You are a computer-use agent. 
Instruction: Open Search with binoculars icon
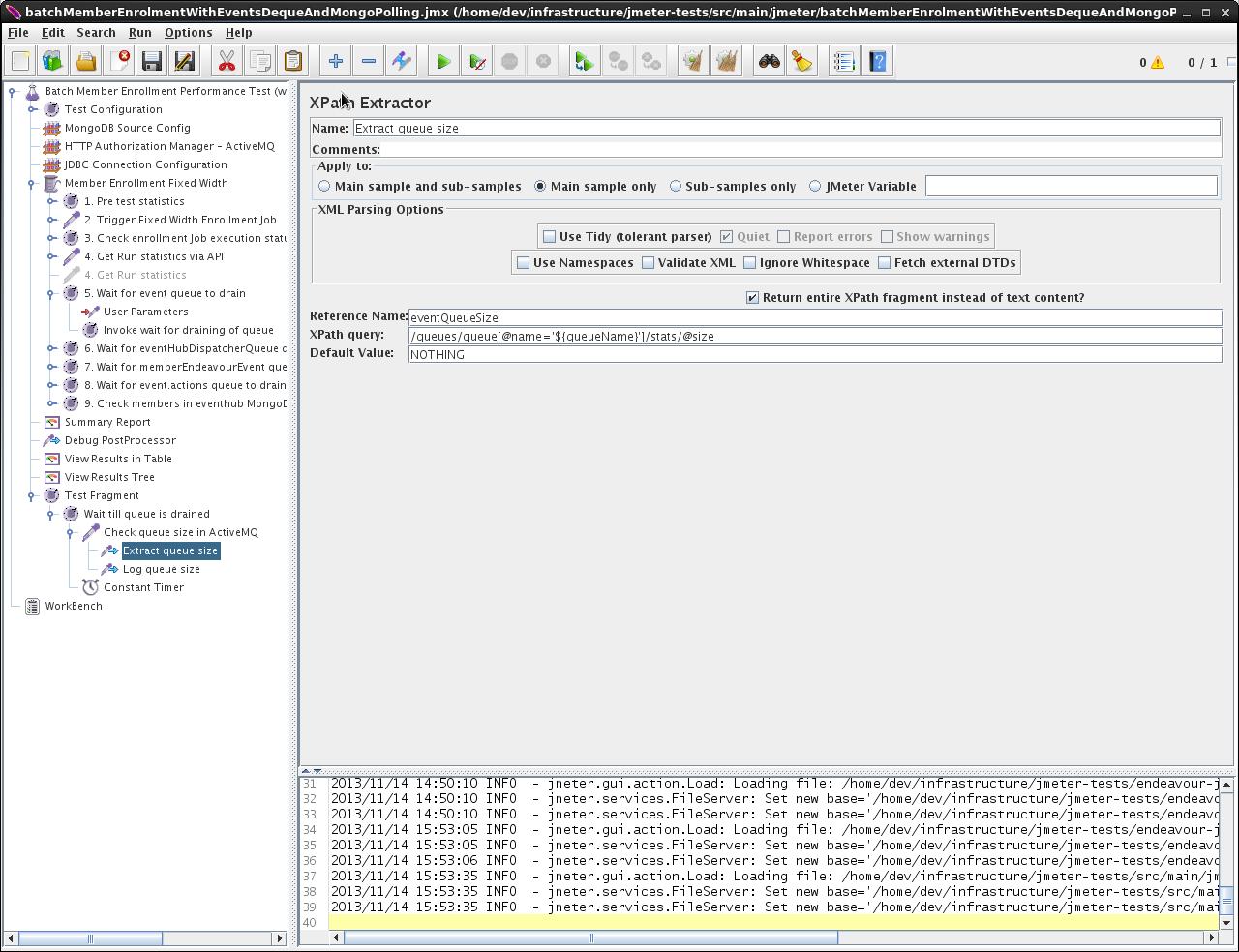tap(770, 62)
